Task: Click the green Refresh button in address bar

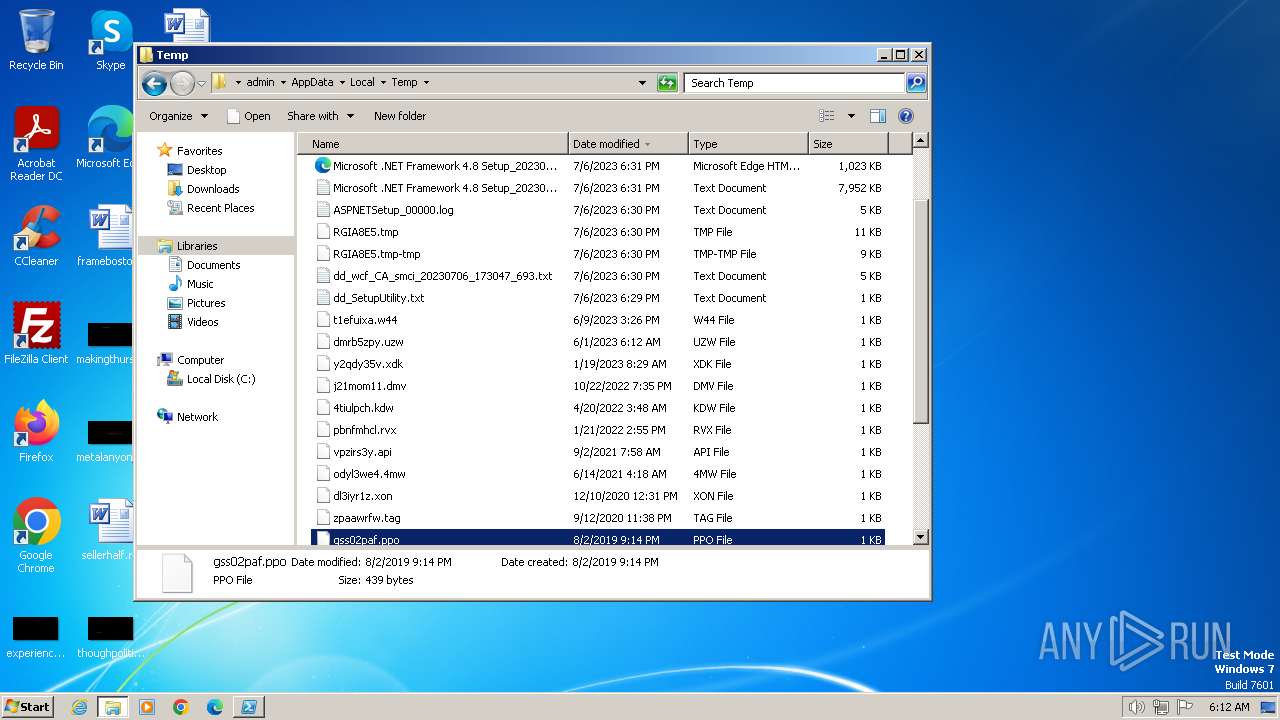Action: 667,83
